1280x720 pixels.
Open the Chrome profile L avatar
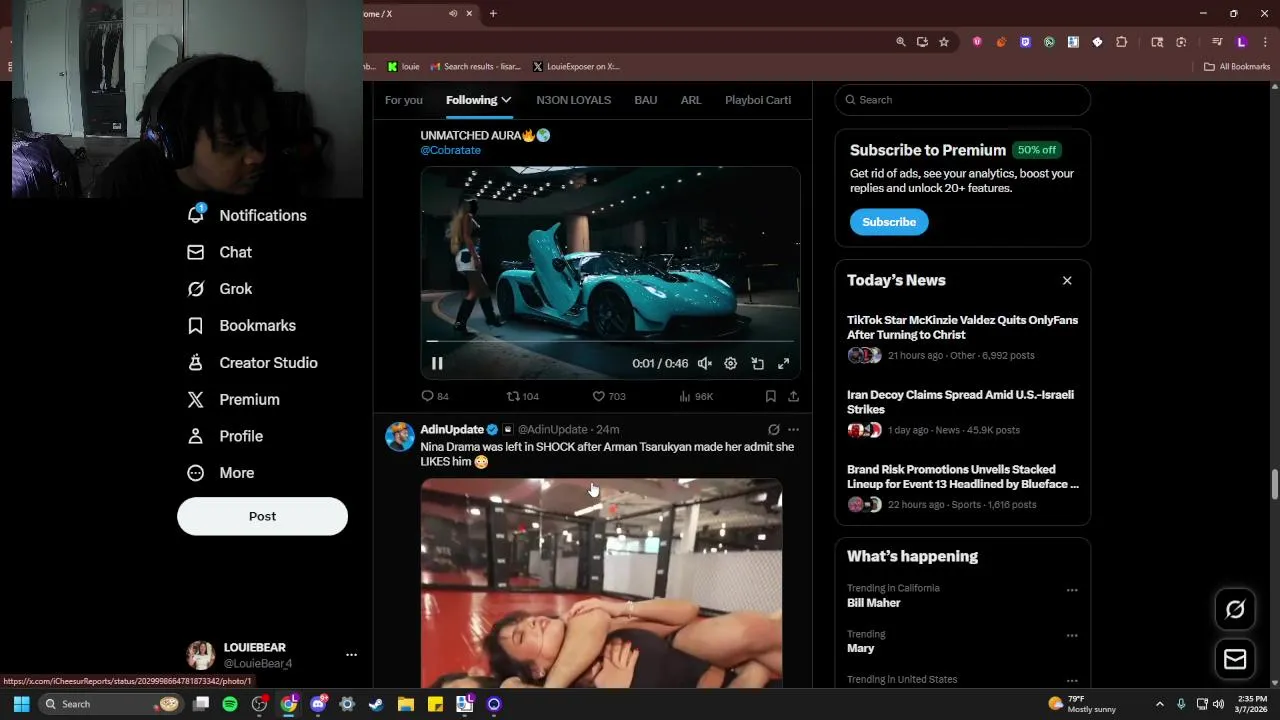1241,42
